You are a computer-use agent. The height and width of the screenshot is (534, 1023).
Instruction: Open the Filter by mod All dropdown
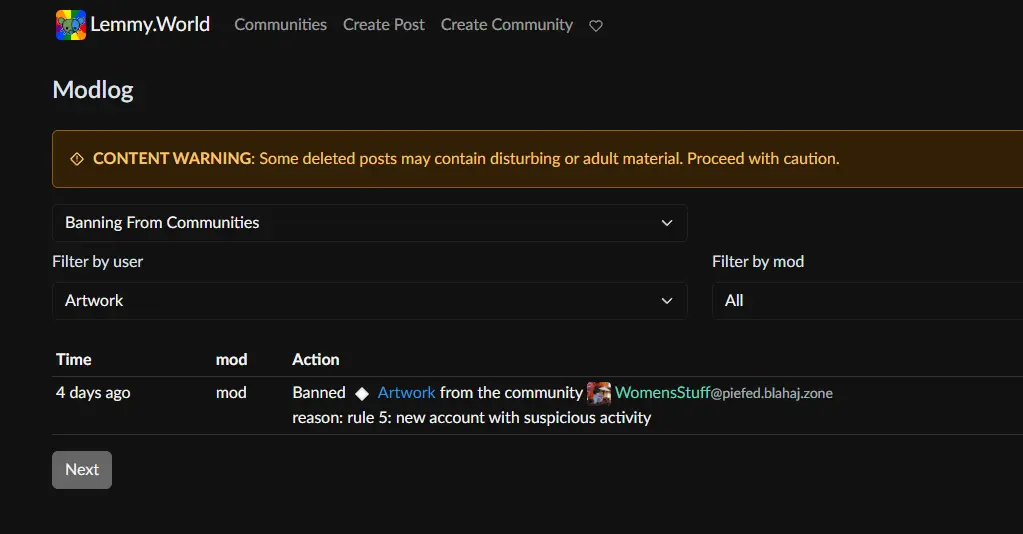(x=866, y=301)
